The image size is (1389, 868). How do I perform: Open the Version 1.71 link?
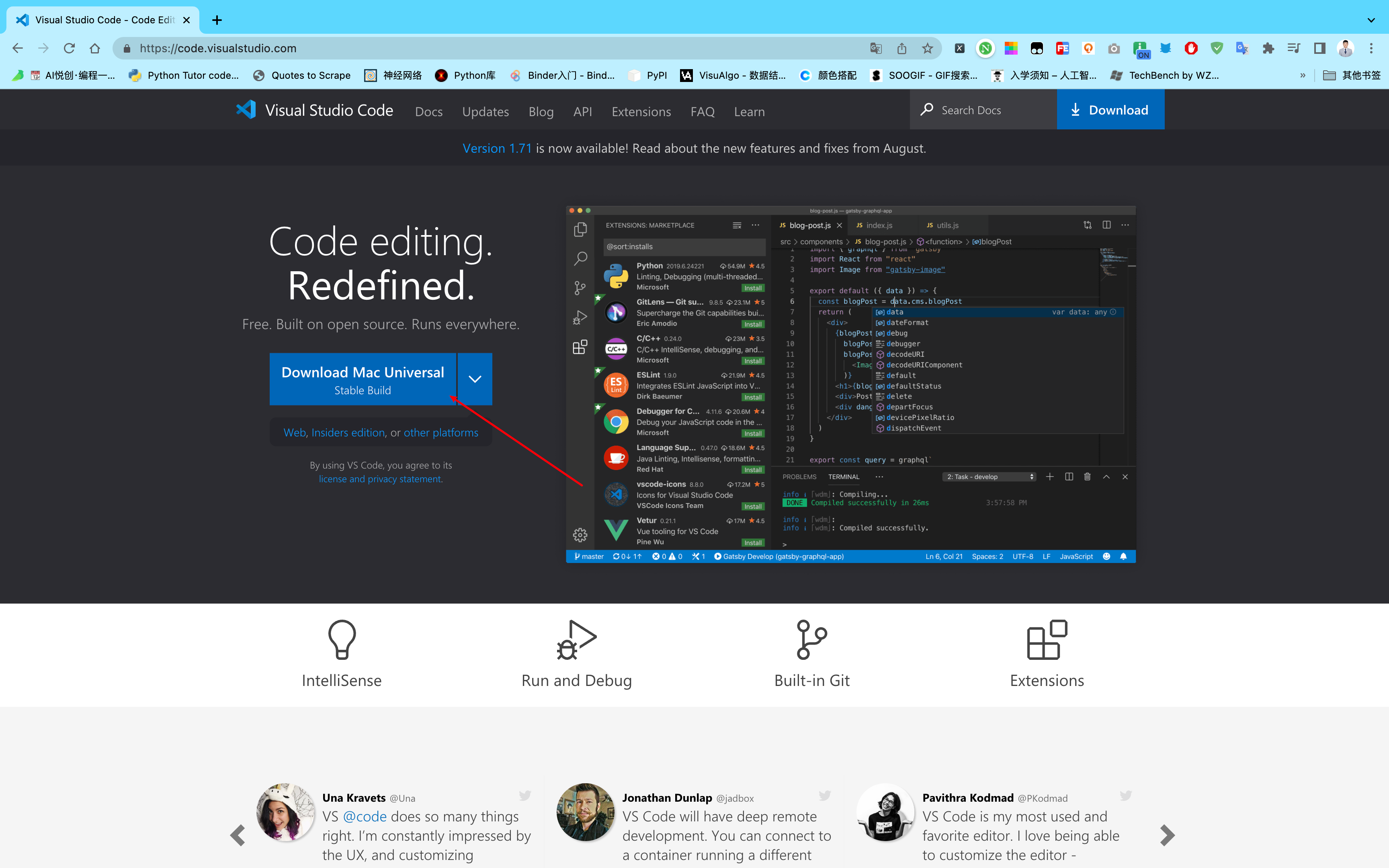tap(497, 148)
